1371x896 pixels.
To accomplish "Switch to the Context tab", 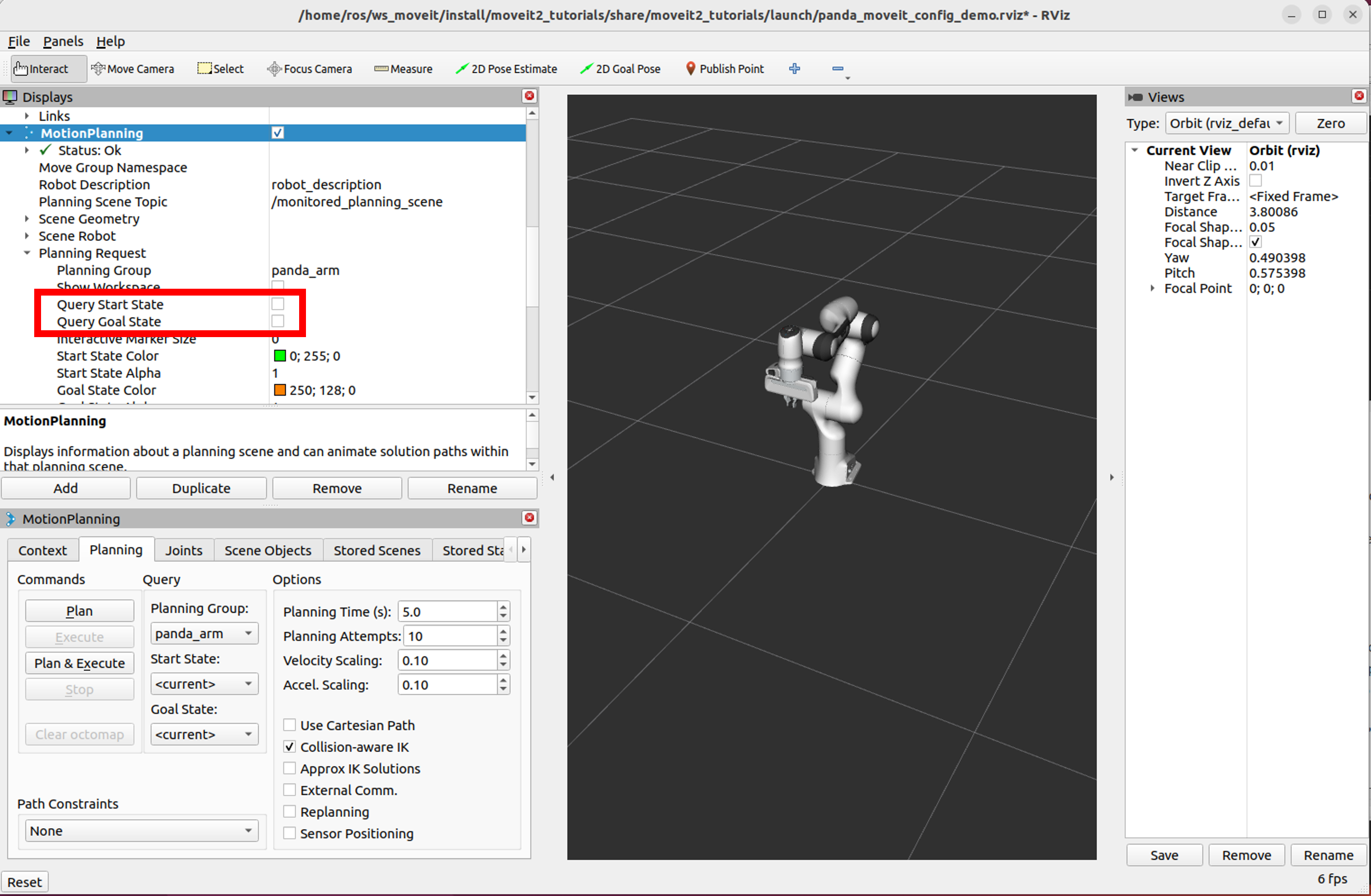I will point(43,551).
